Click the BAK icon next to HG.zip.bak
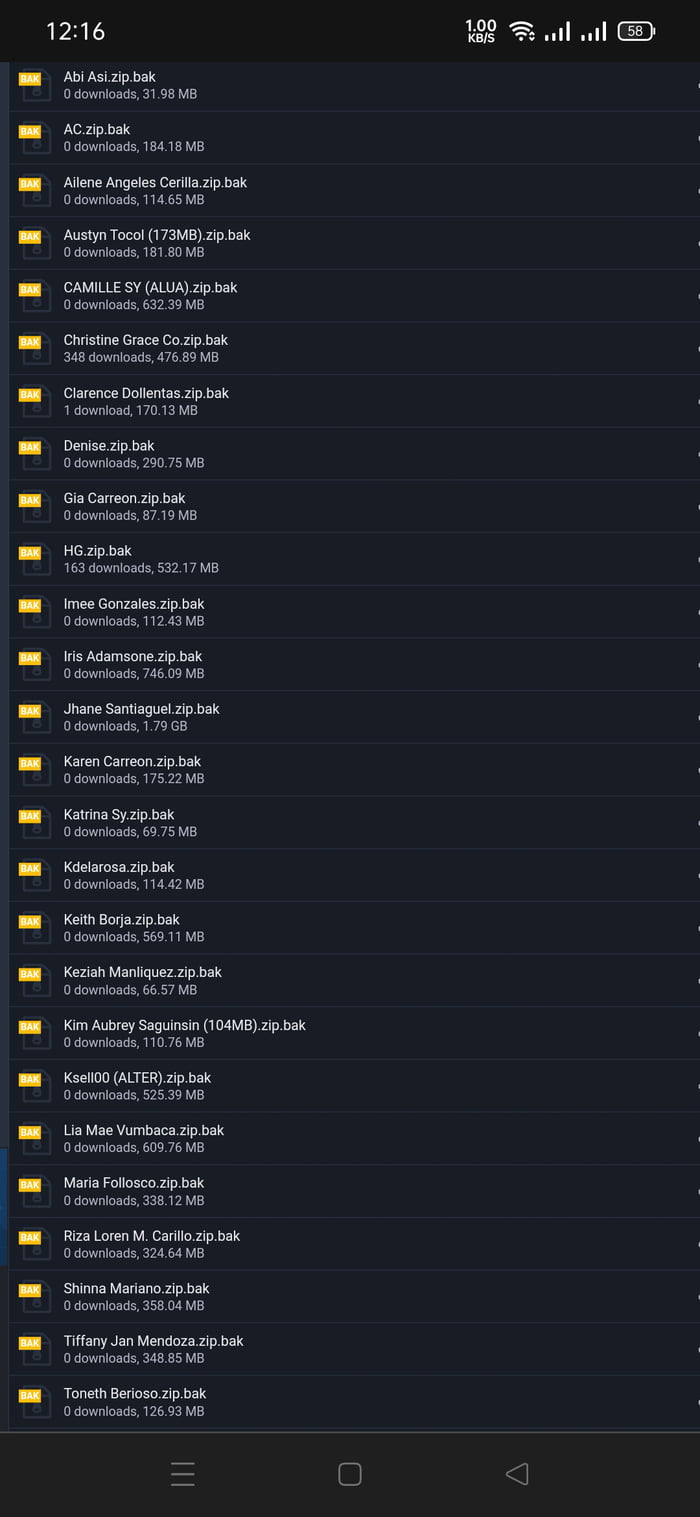The width and height of the screenshot is (700, 1517). click(34, 559)
